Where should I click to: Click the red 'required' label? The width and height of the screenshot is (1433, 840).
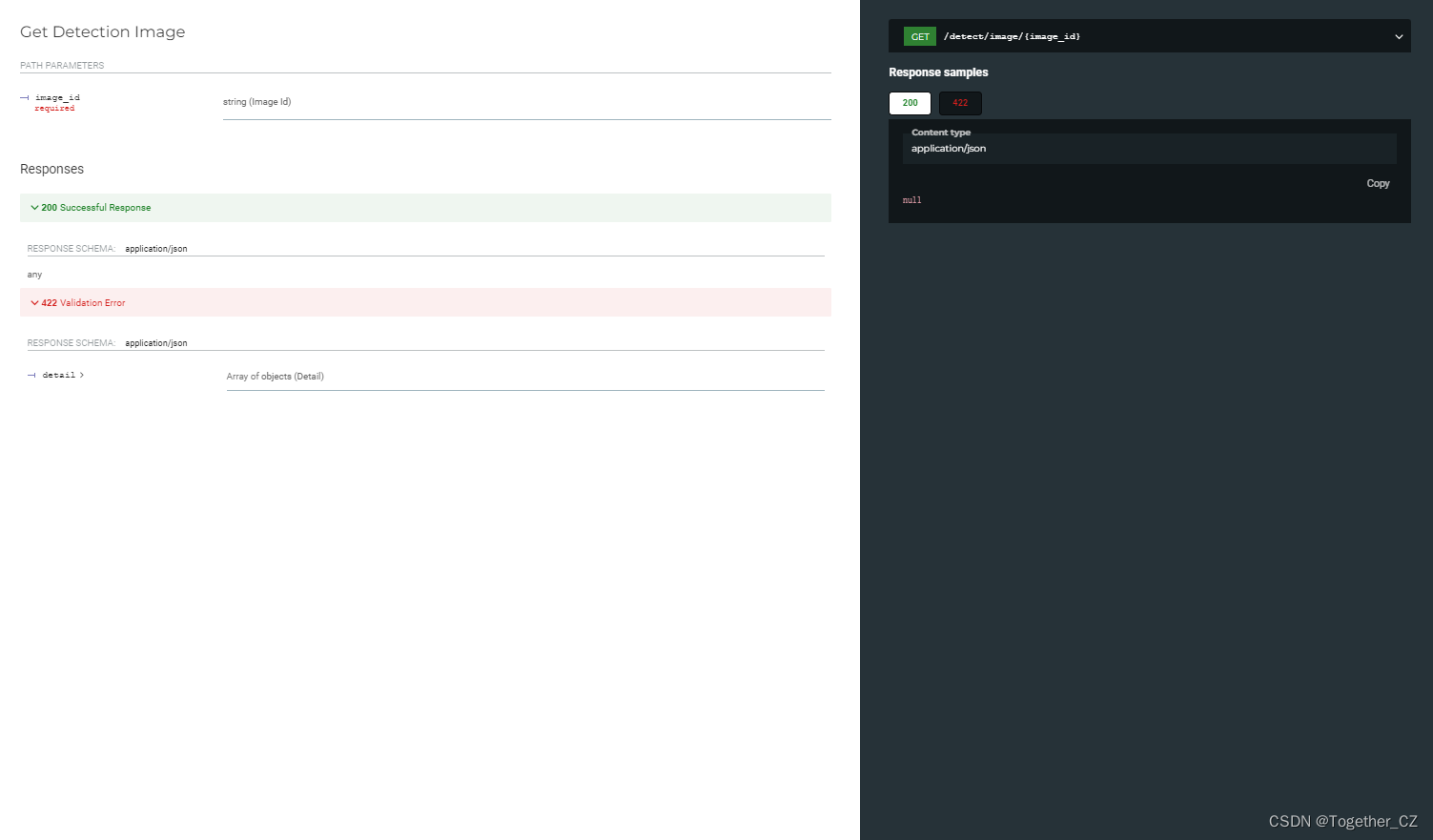point(54,109)
